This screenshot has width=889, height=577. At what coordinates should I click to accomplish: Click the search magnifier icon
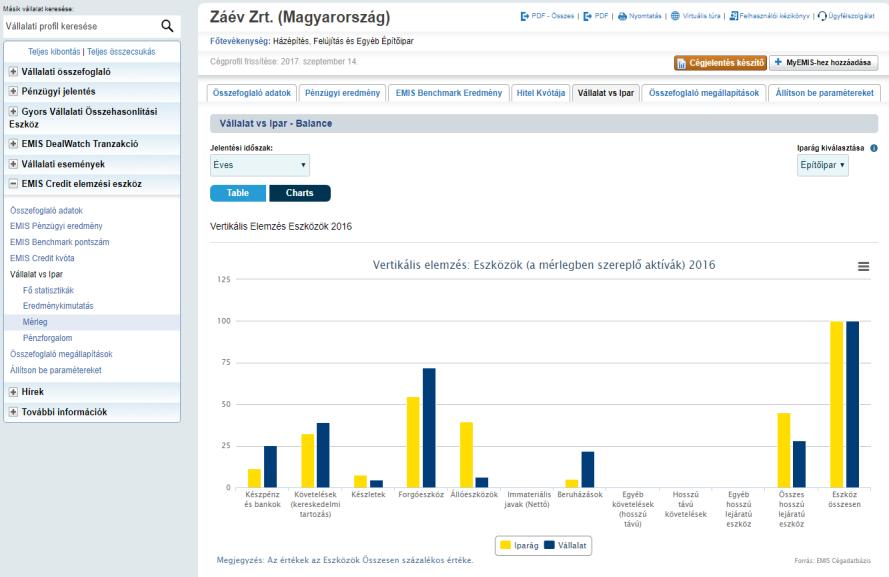[x=167, y=26]
